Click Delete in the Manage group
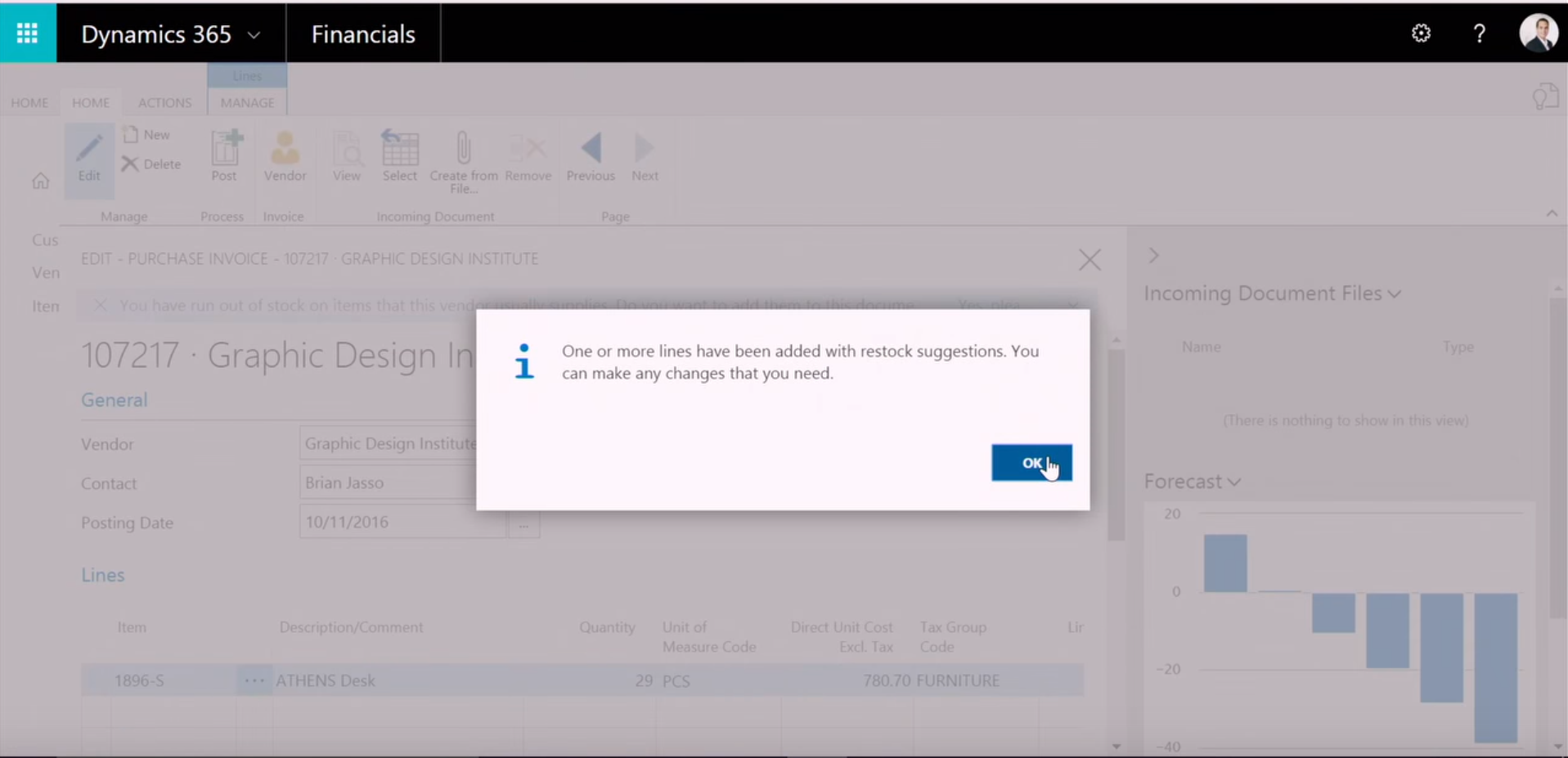Viewport: 1568px width, 758px height. tap(151, 164)
